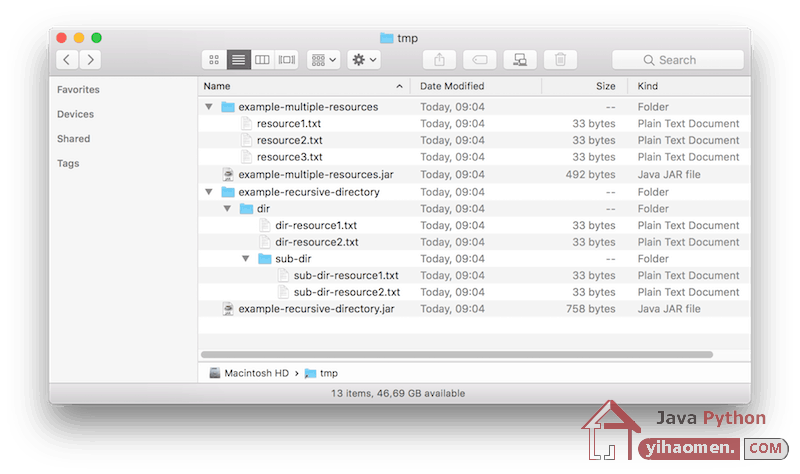This screenshot has width=800, height=474.
Task: Select the resource3.txt file name
Action: (x=289, y=157)
